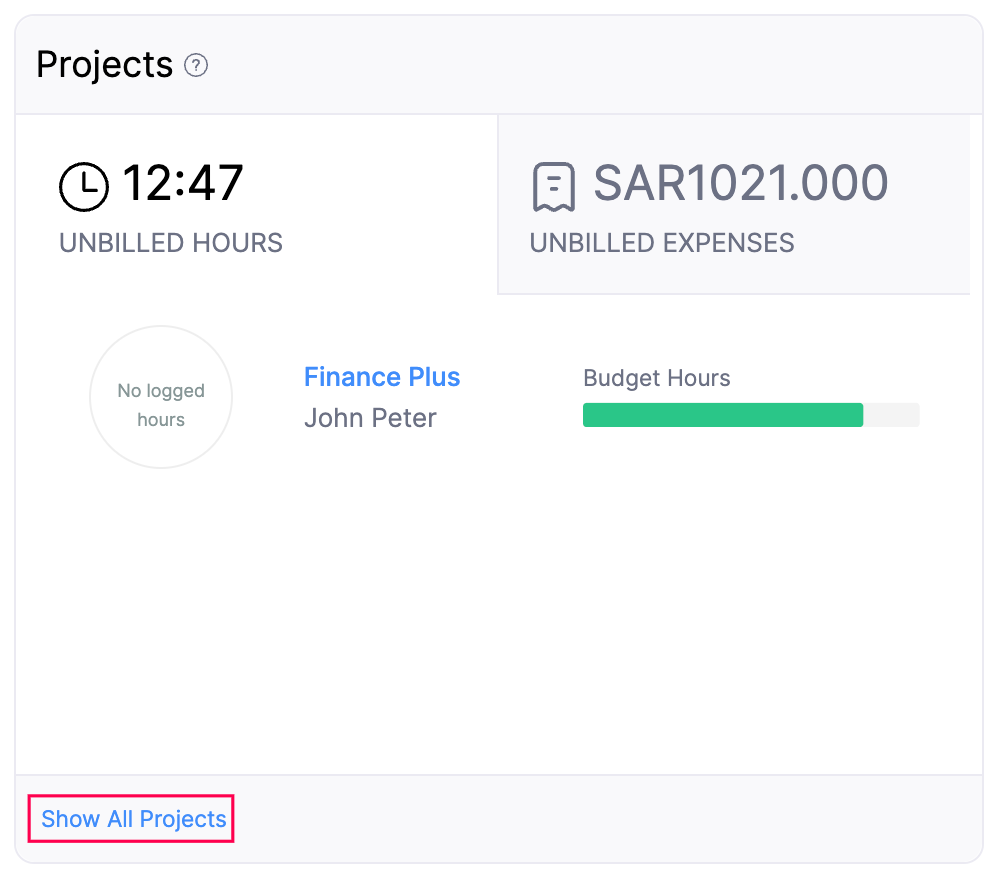The image size is (992, 882).
Task: Switch to the Unbilled Expenses panel
Action: coord(734,205)
